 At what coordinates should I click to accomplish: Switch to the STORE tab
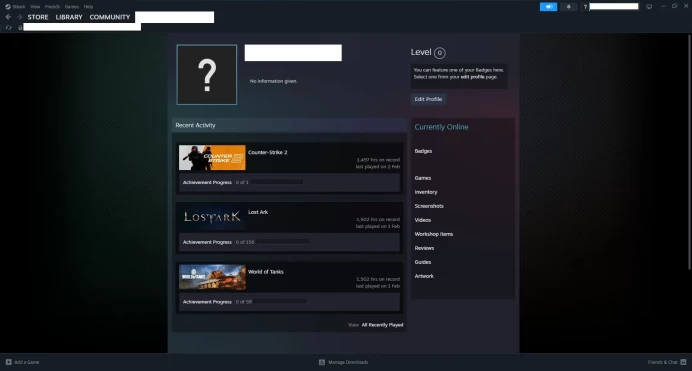pos(38,17)
